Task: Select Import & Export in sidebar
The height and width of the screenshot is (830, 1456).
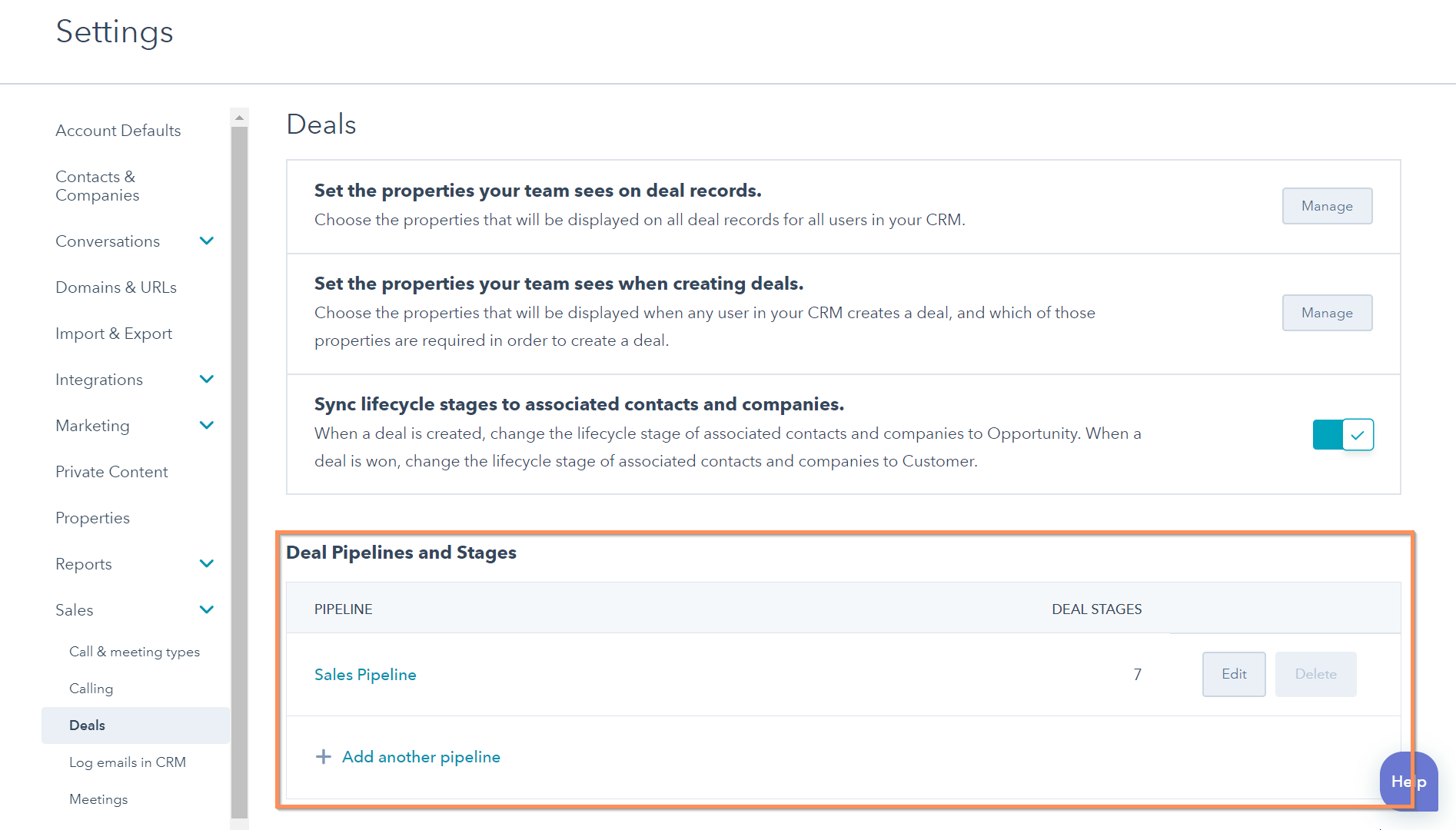Action: [114, 334]
